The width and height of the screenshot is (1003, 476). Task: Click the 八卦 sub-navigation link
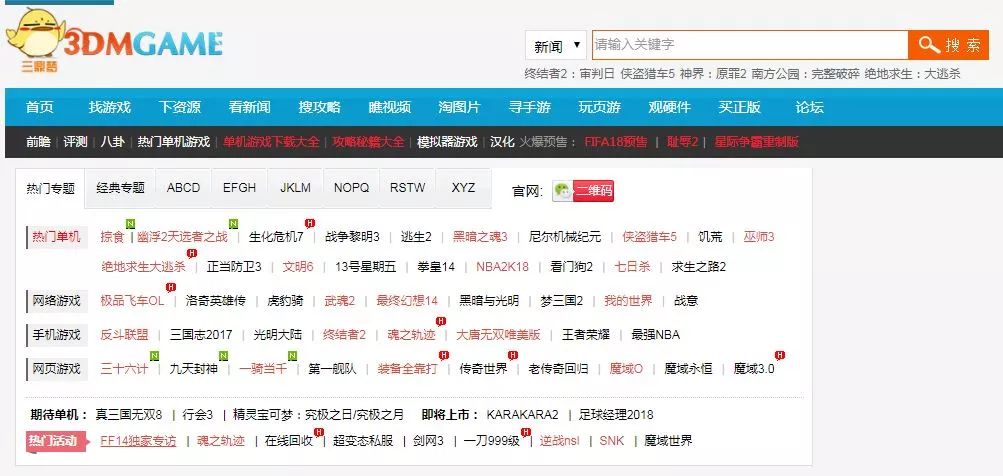[113, 142]
